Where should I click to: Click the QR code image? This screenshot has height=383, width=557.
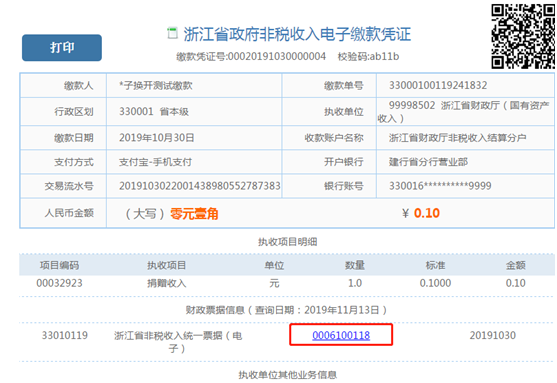tap(523, 36)
